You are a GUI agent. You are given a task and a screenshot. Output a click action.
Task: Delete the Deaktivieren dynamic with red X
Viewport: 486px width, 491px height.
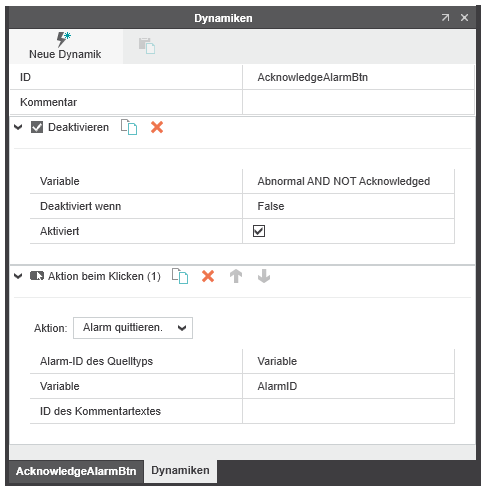[157, 127]
